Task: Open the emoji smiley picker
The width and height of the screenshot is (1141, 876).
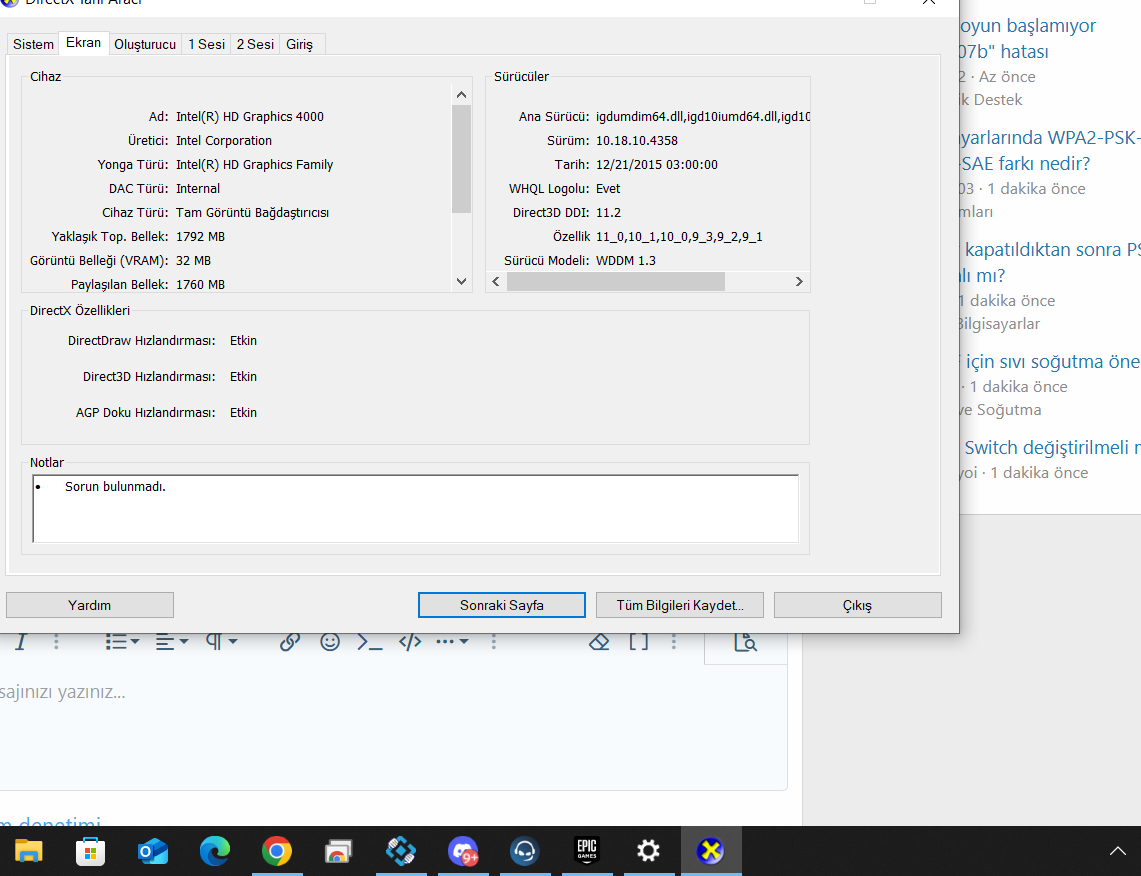Action: click(x=330, y=642)
